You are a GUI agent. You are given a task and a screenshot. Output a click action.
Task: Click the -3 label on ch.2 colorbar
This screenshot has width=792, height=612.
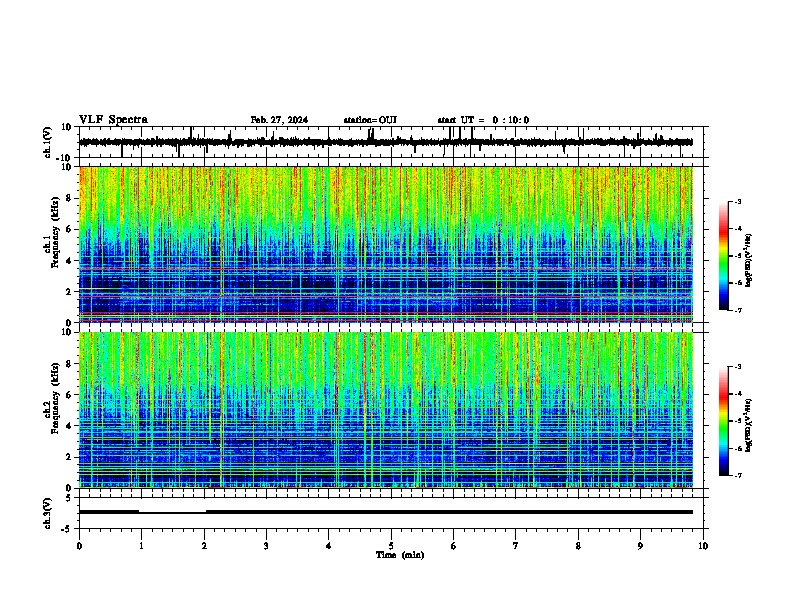738,367
